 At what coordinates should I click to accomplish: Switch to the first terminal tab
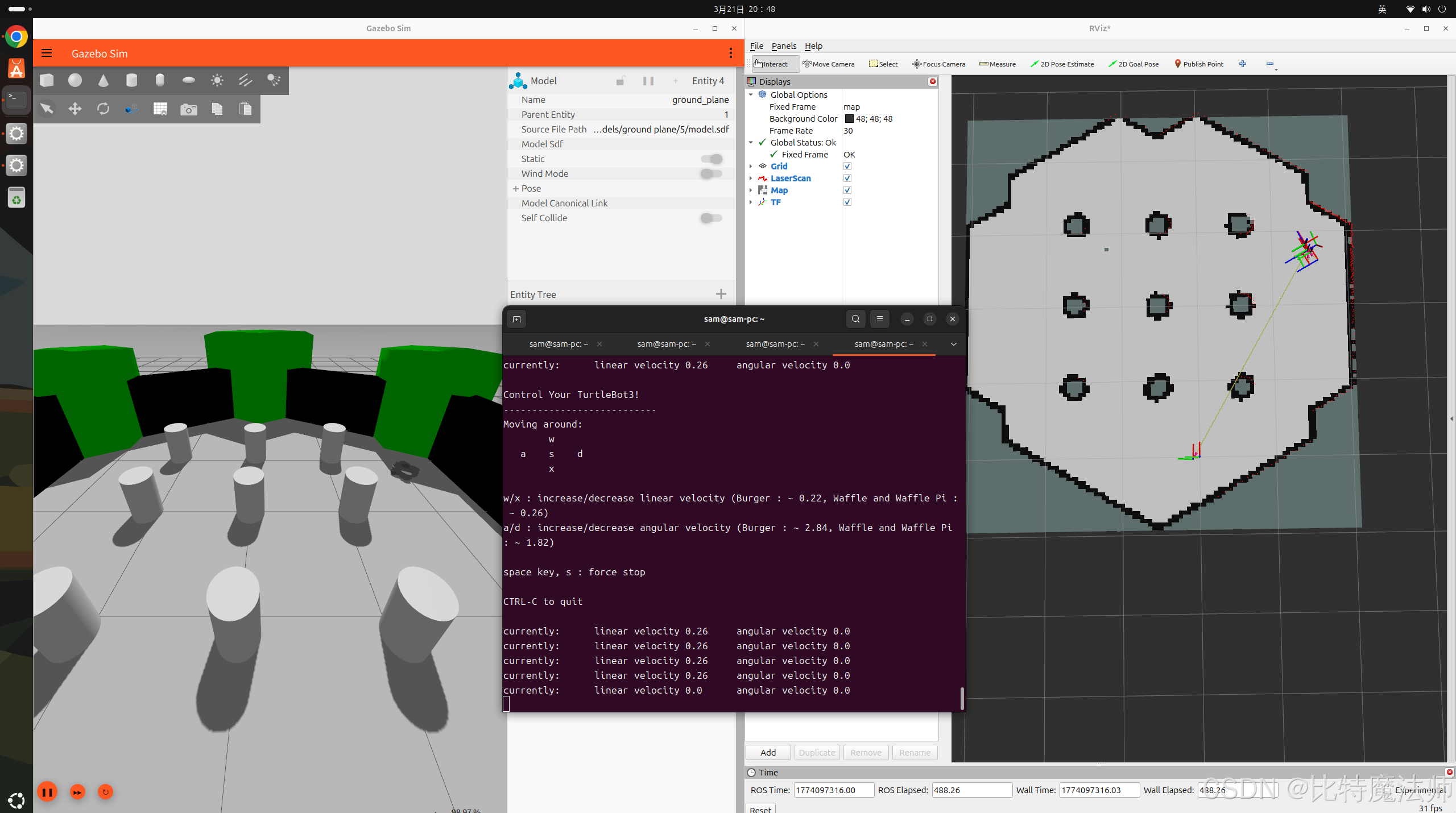click(558, 344)
